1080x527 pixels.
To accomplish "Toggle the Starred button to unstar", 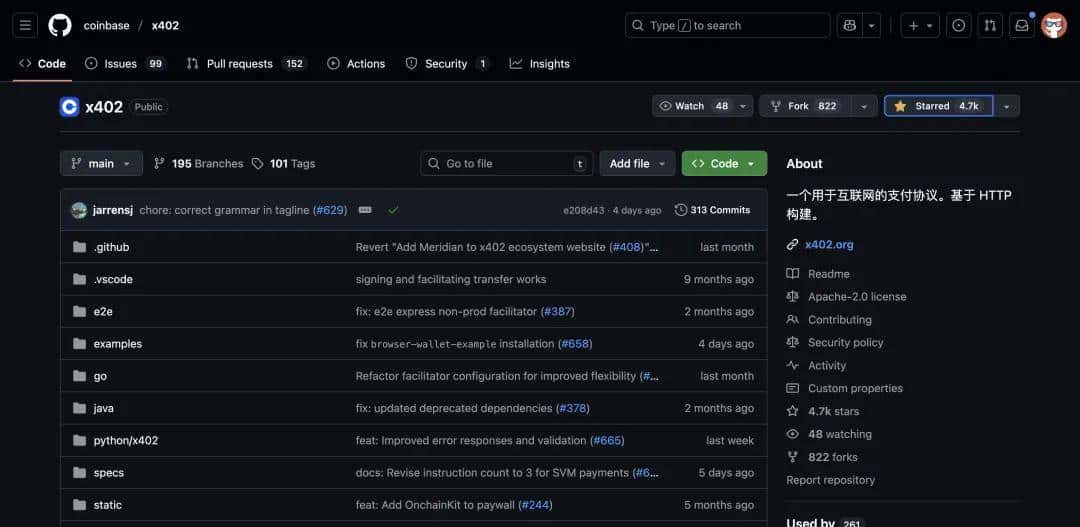I will tap(939, 106).
